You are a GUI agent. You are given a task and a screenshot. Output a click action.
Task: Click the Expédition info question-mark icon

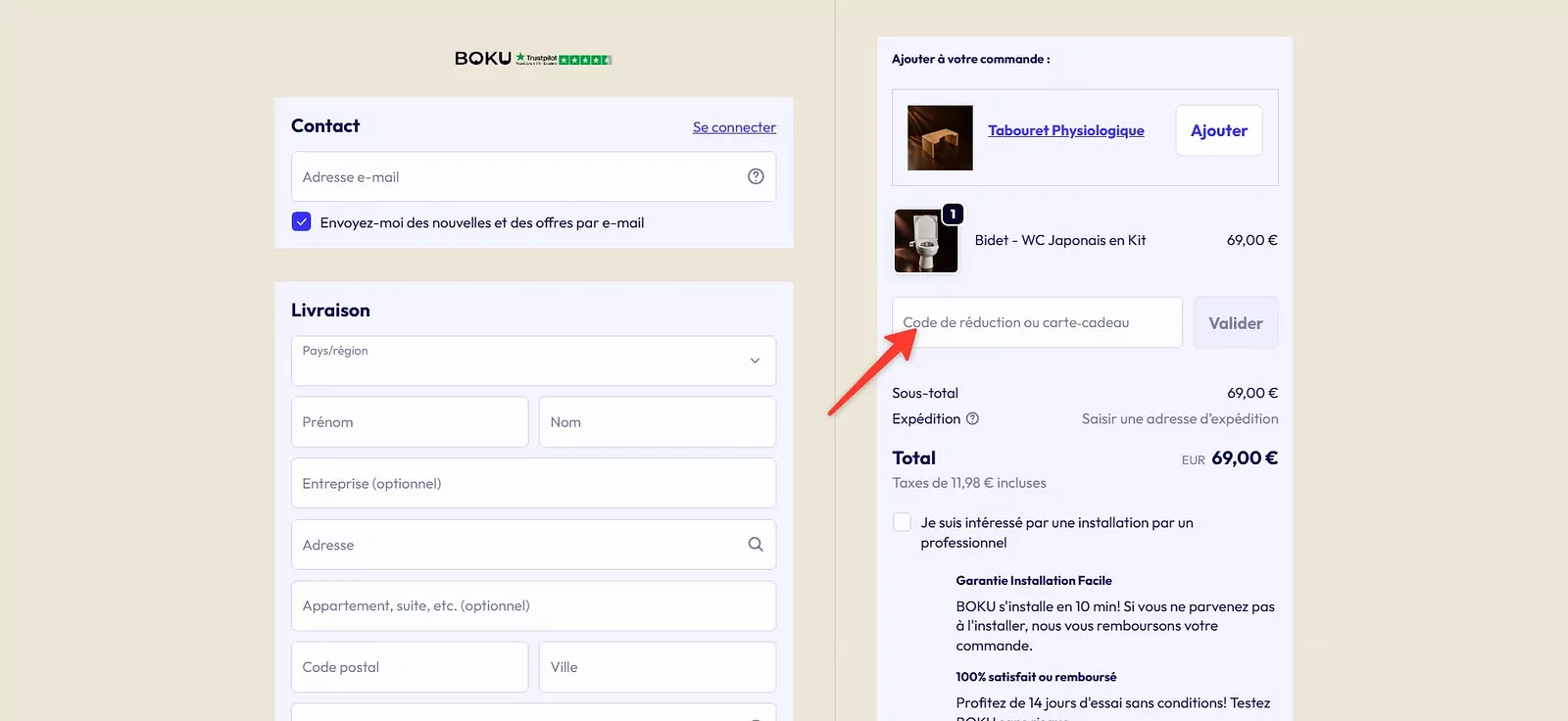(972, 418)
